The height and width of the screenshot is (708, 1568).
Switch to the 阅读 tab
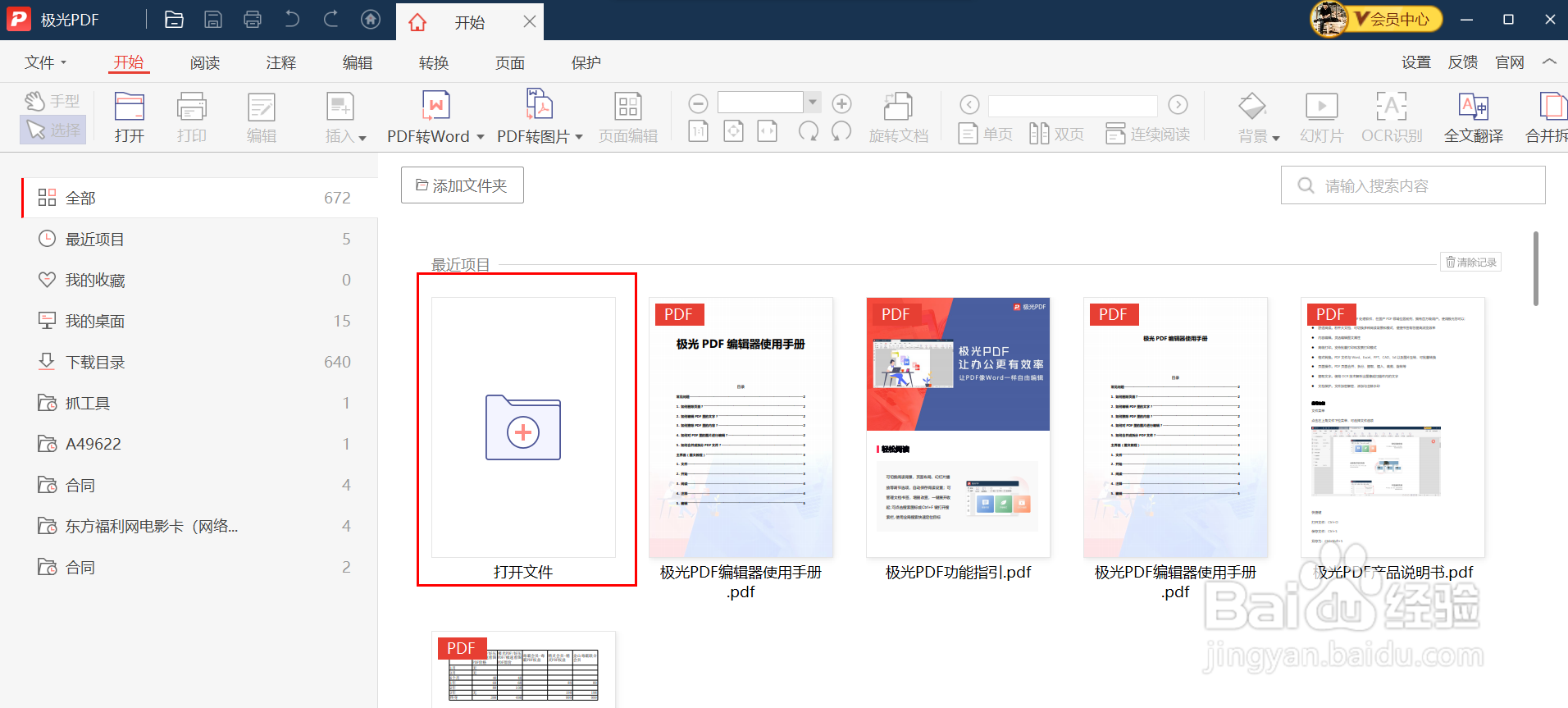click(205, 62)
